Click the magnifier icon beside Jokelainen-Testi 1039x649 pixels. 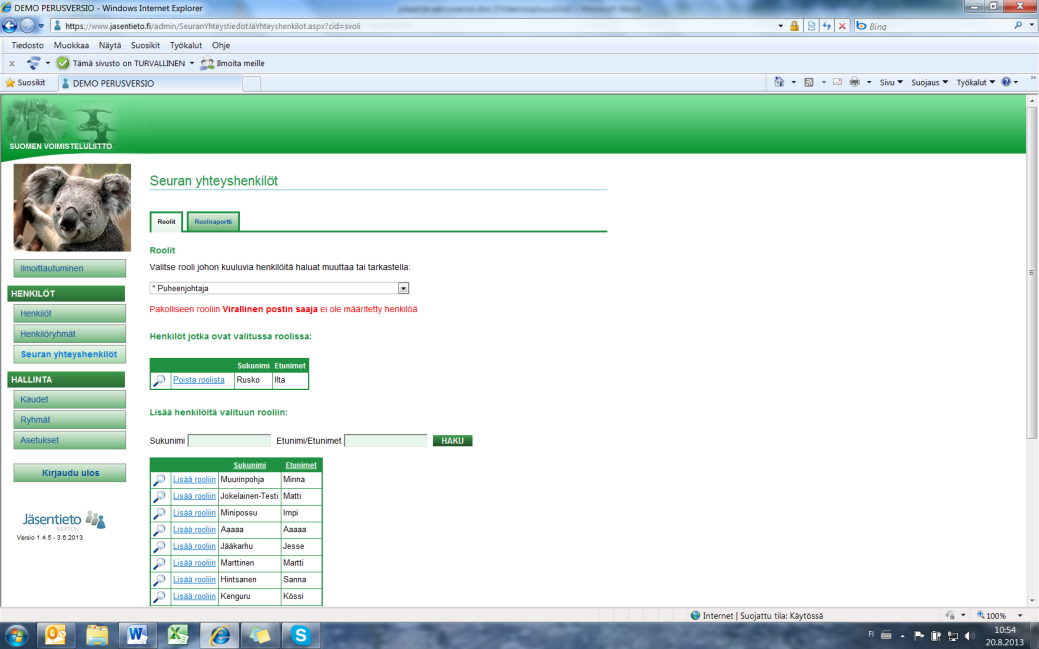tap(159, 497)
